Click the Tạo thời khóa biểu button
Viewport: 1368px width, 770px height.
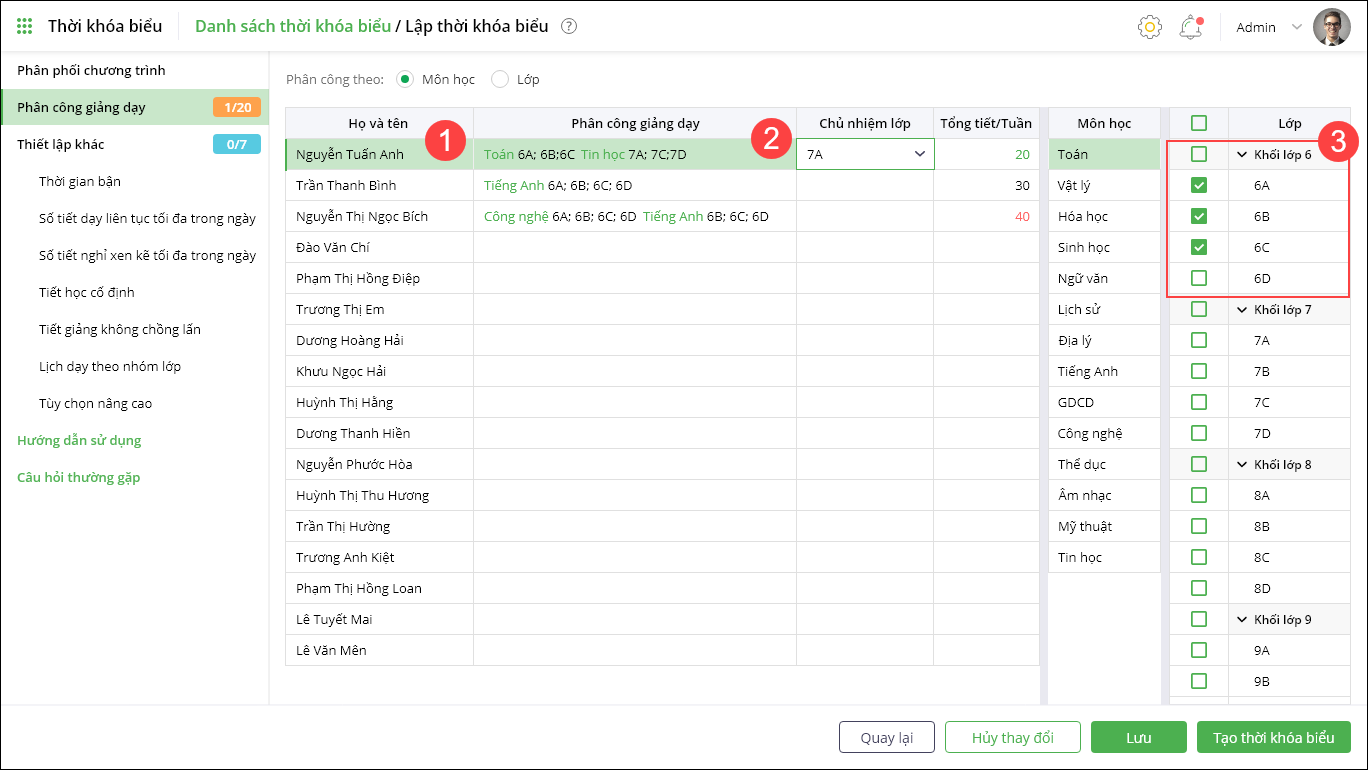tap(1273, 738)
